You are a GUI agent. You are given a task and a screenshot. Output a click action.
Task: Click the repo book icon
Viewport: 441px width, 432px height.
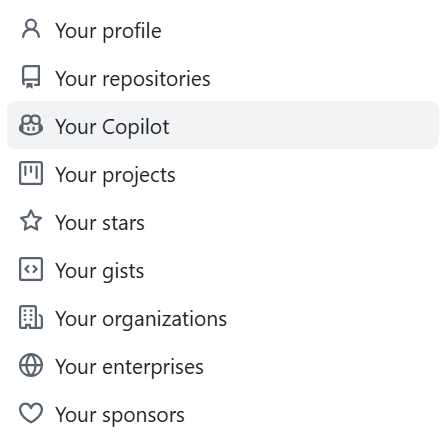[31, 77]
